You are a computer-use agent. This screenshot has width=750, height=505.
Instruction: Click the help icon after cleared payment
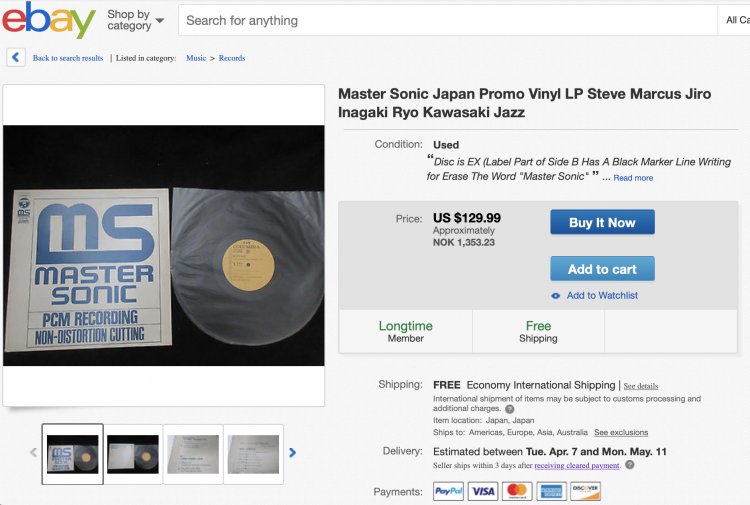click(630, 465)
